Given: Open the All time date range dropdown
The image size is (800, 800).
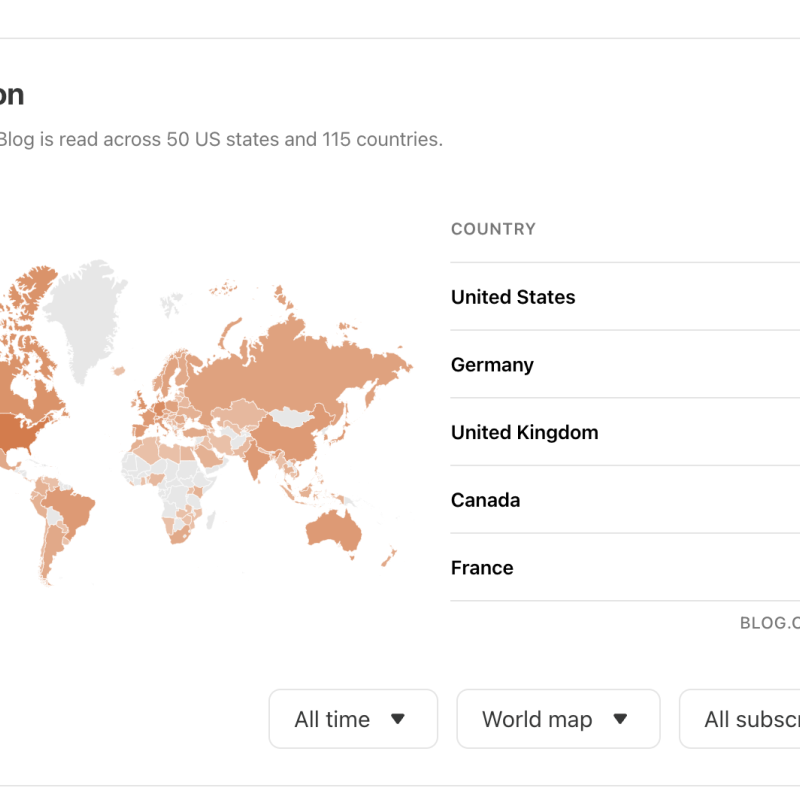Looking at the screenshot, I should [352, 719].
